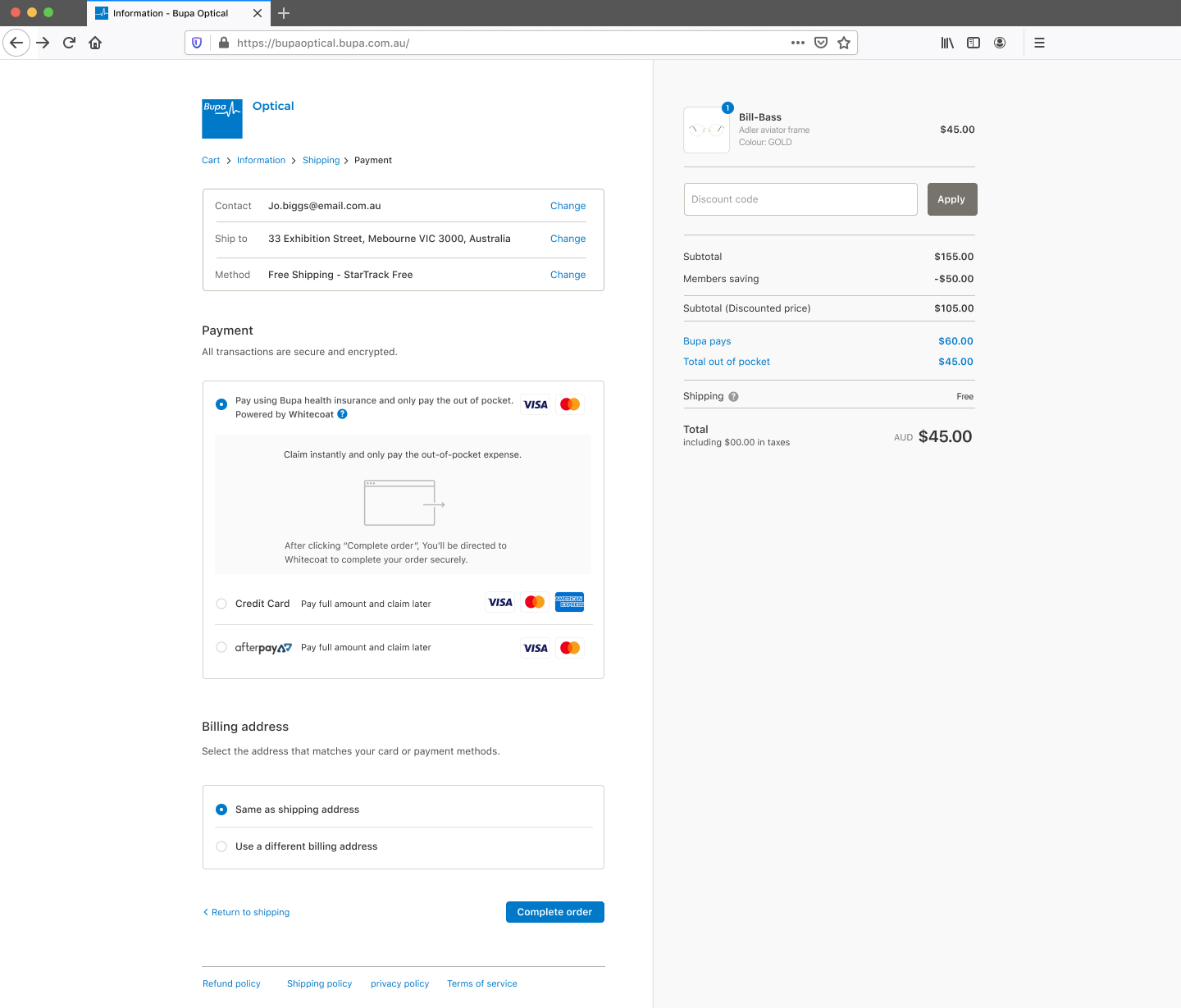Go back with the browser back arrow

tap(16, 43)
